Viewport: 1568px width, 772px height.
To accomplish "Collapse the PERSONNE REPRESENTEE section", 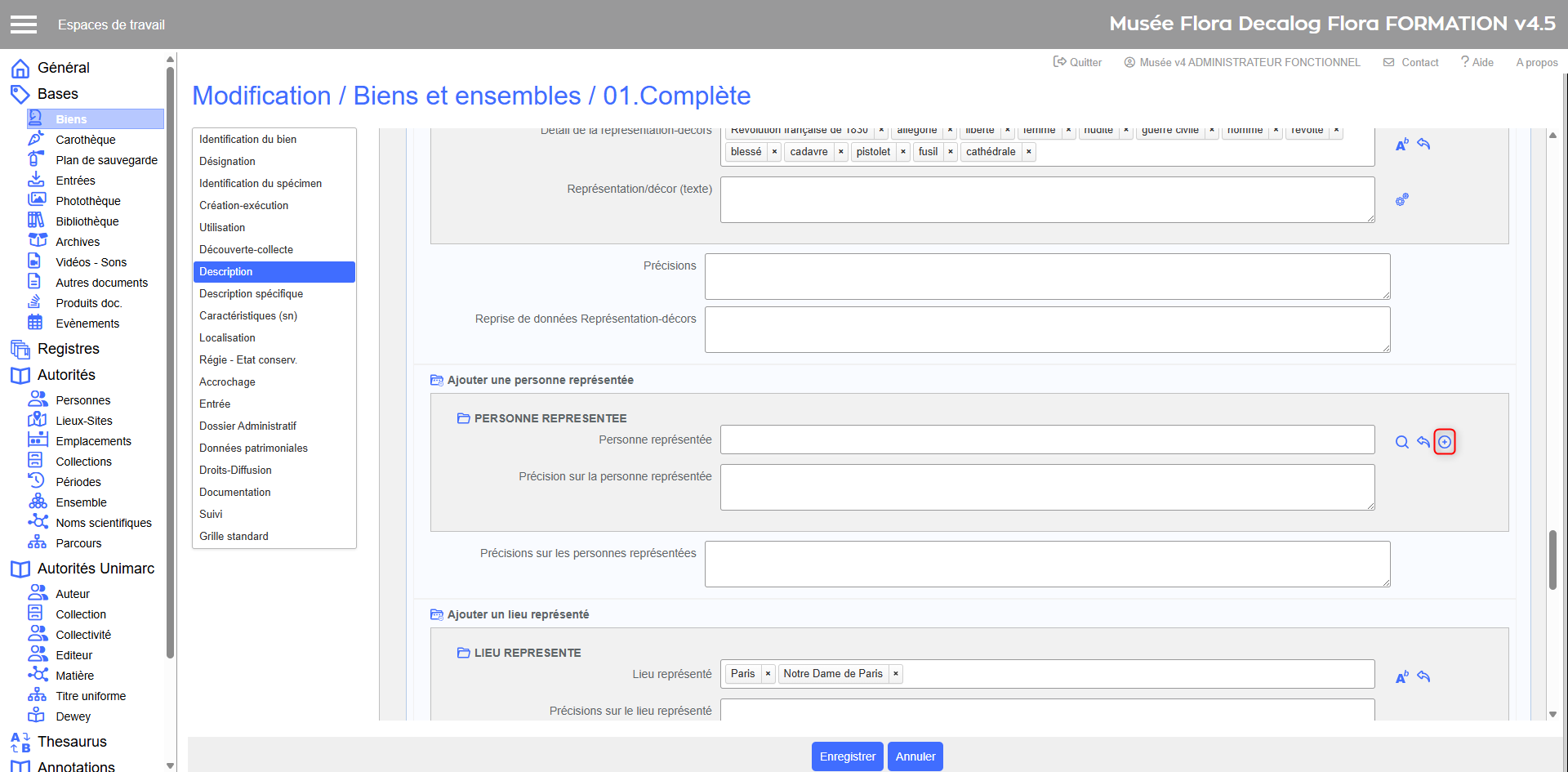I will coord(463,418).
